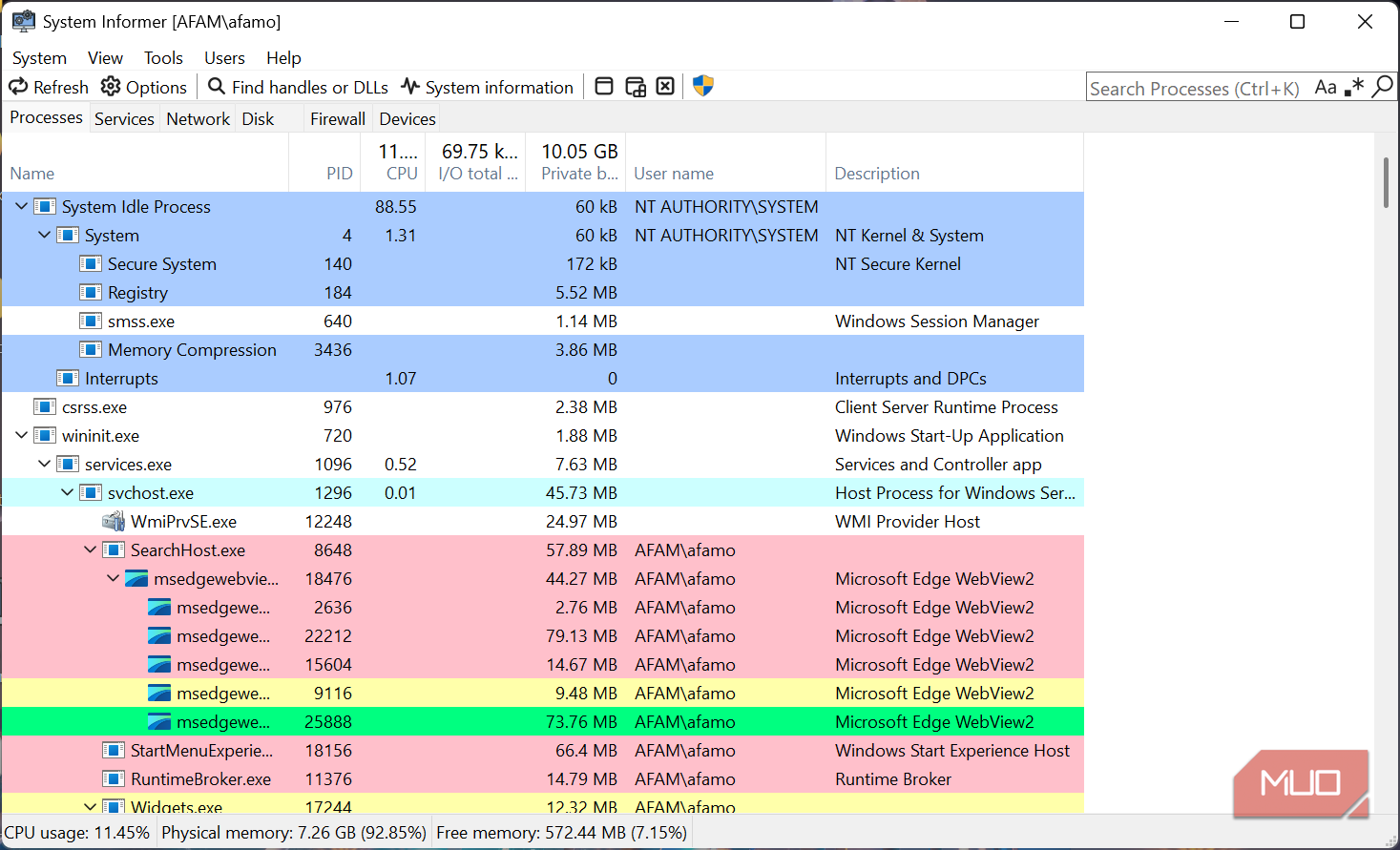The image size is (1400, 850).
Task: Click the find window and kill icon
Action: pyautogui.click(x=665, y=87)
